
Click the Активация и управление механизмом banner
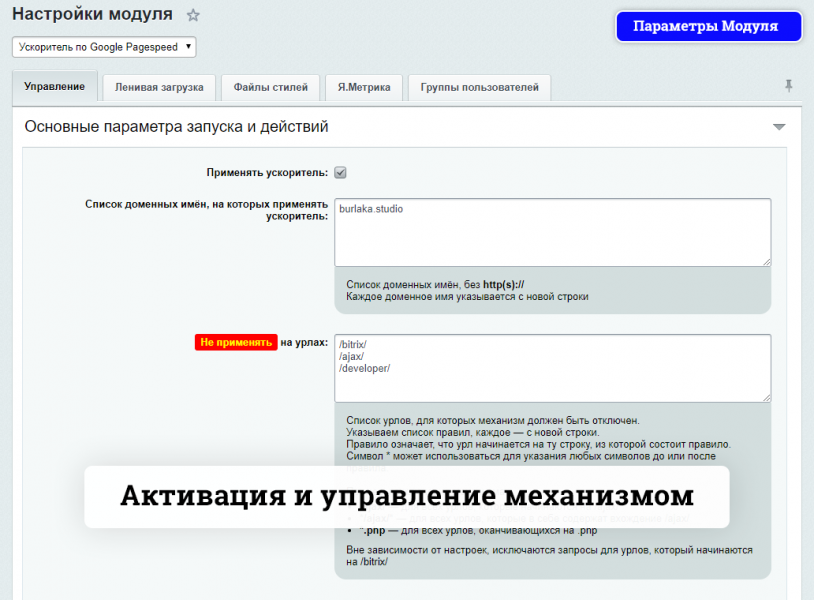[x=406, y=496]
